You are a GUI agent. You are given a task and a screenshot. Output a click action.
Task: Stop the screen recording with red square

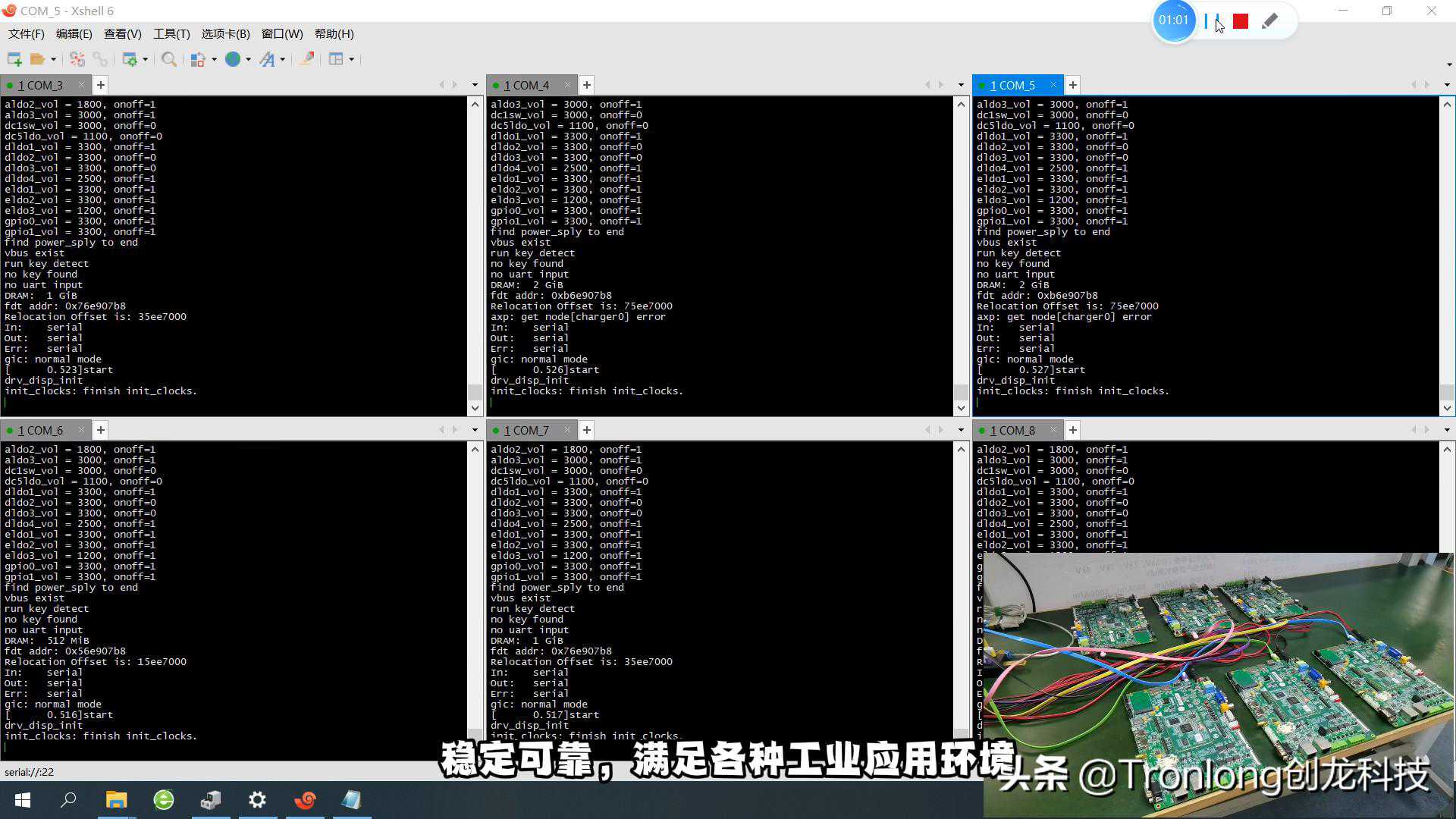coord(1241,21)
